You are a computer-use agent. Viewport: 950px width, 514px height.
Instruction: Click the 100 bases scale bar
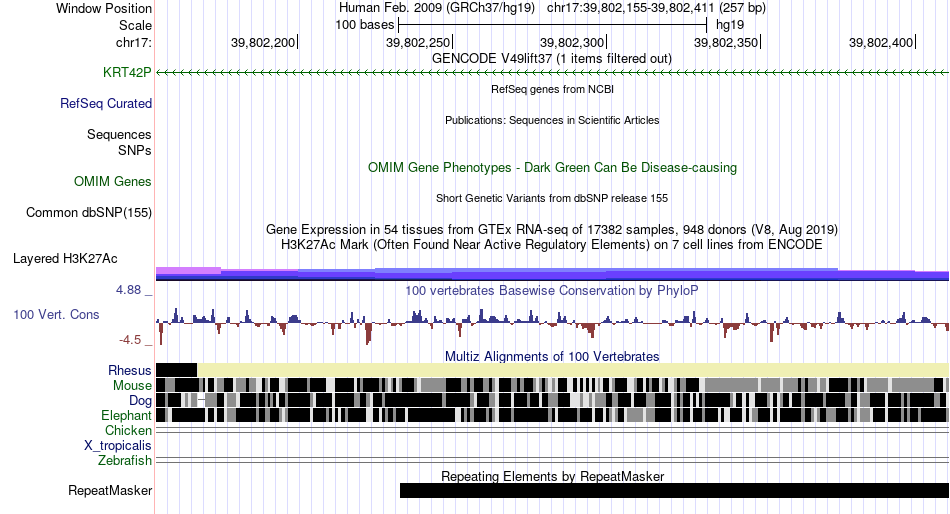coord(553,25)
